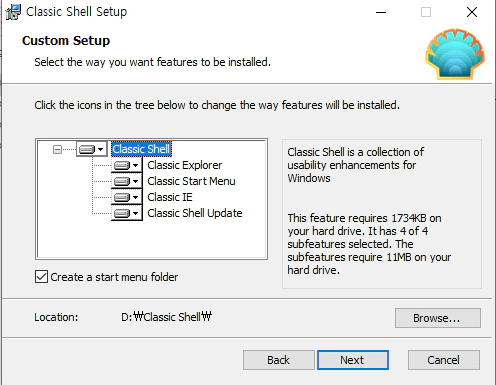Uncheck Create a start menu folder
This screenshot has height=385, width=496.
tap(41, 277)
